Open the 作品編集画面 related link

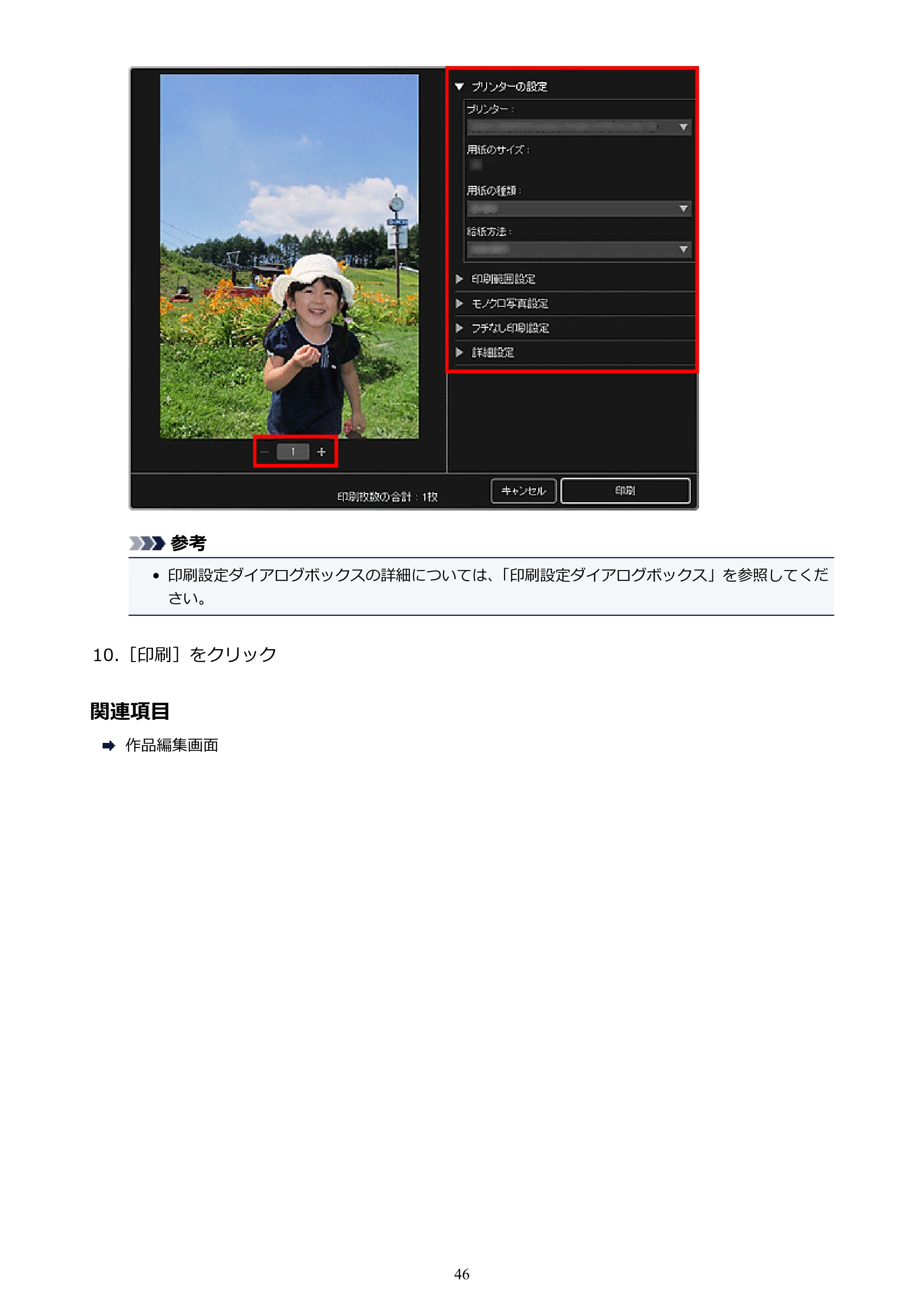pos(172,745)
